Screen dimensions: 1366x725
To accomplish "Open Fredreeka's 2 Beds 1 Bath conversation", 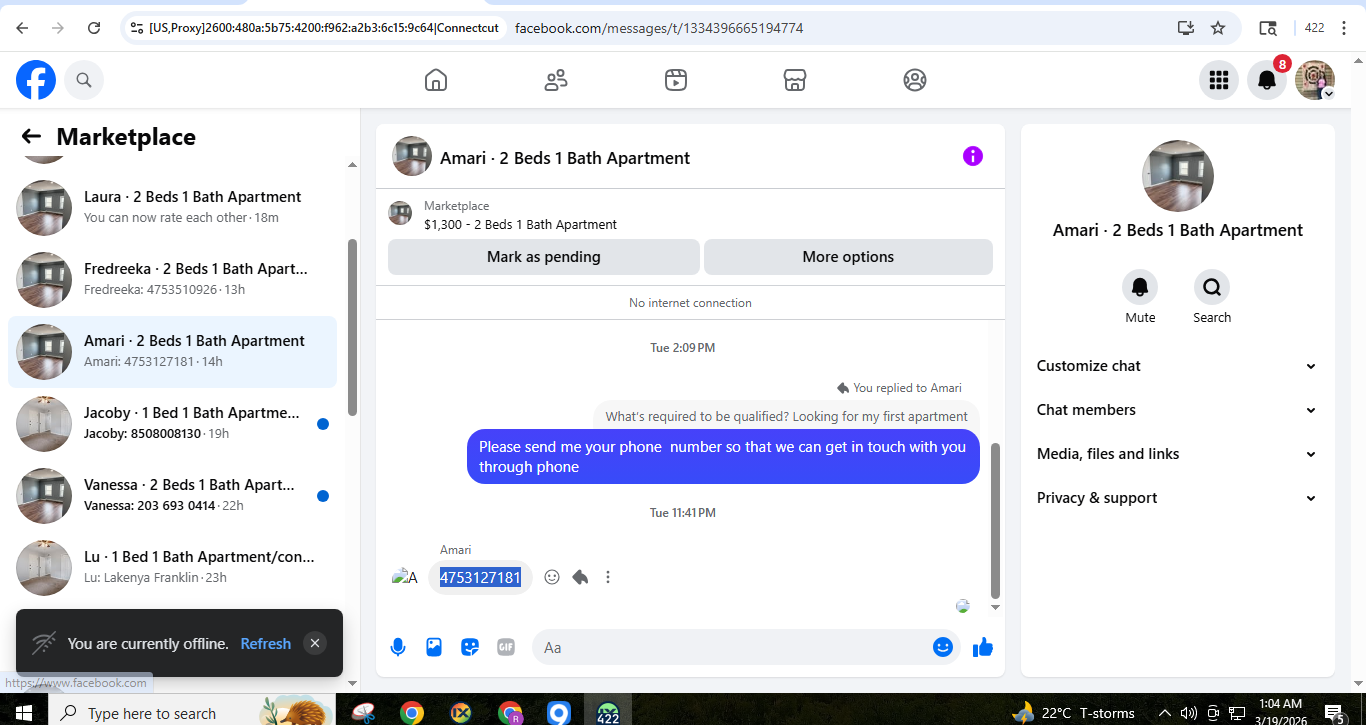I will point(172,280).
